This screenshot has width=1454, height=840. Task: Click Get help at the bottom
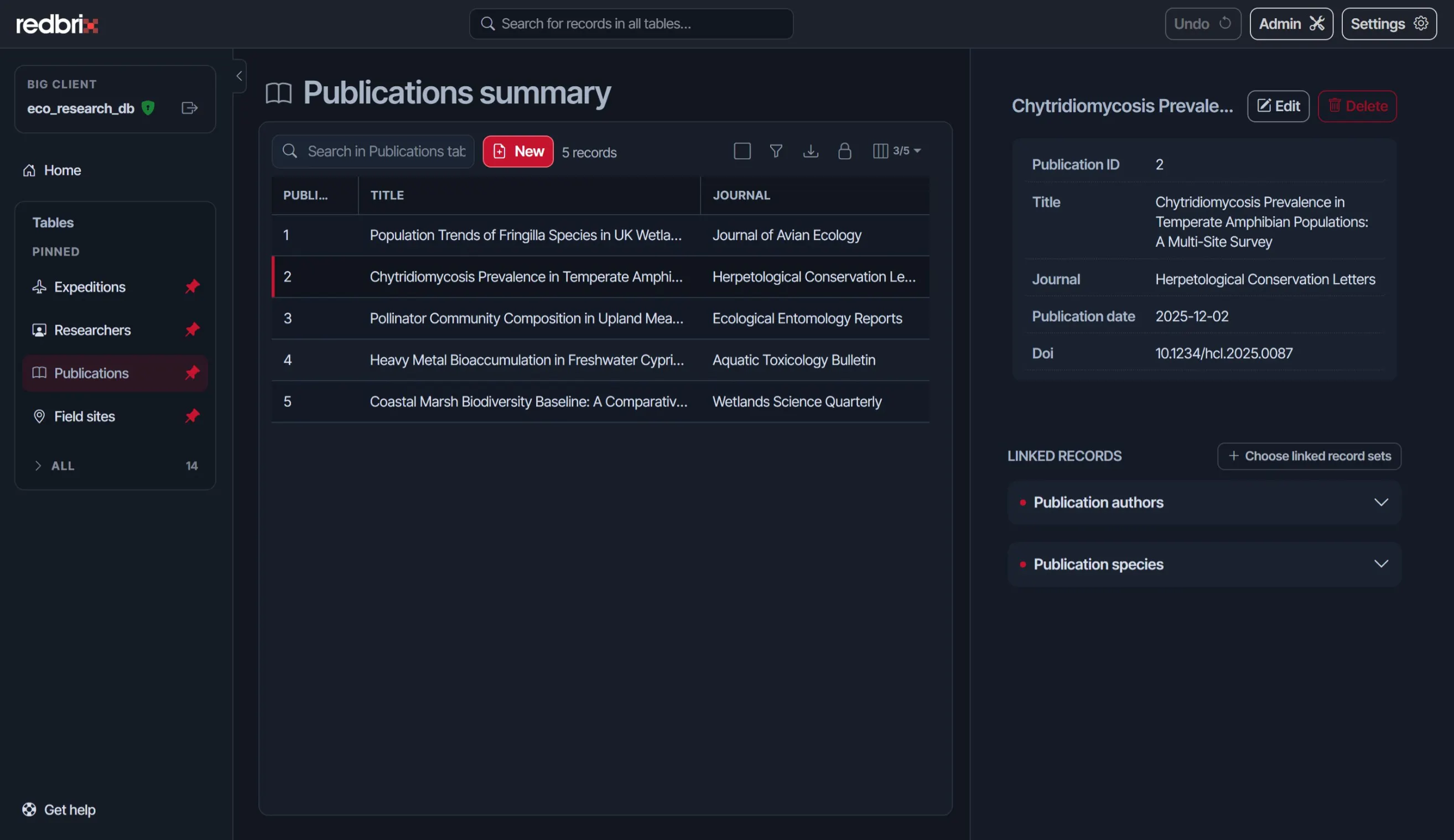[x=59, y=809]
